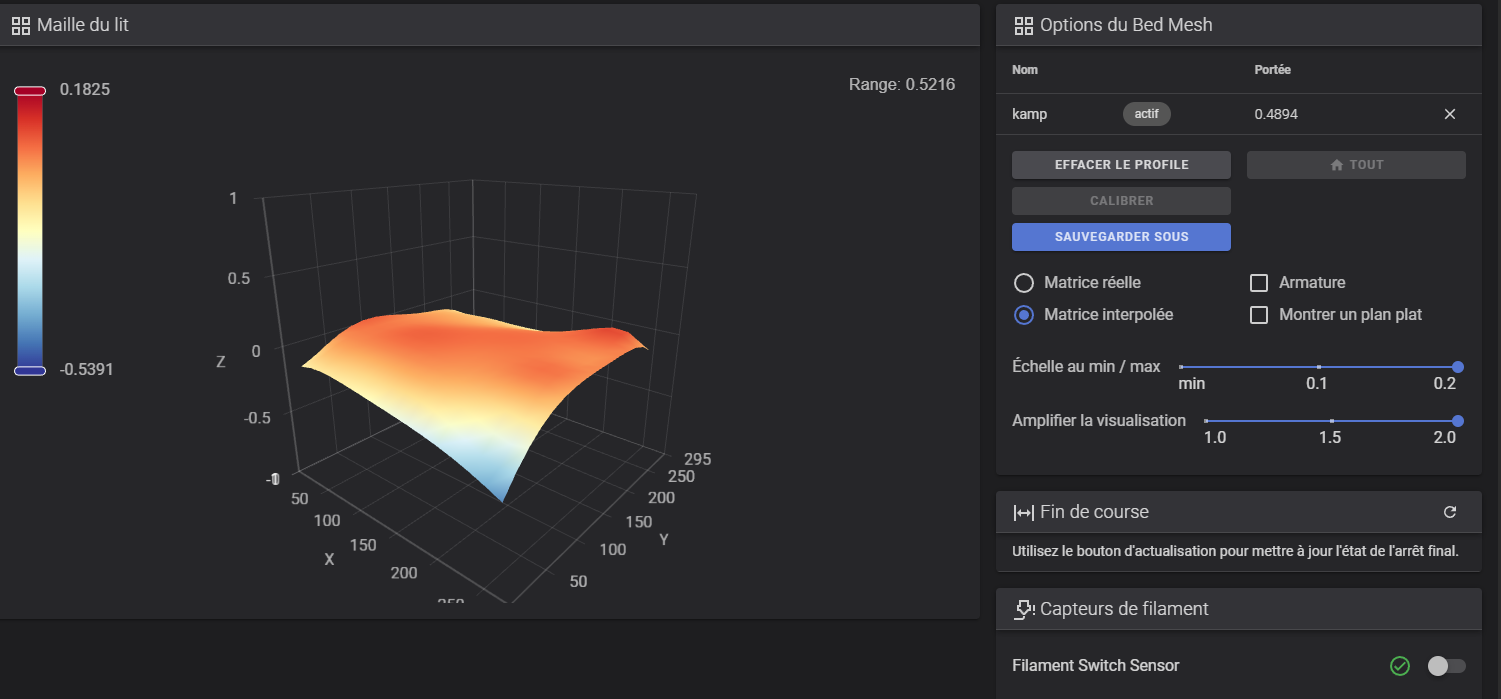This screenshot has height=699, width=1501.
Task: Click the Échelle slider handle at 0.2
Action: click(1458, 368)
